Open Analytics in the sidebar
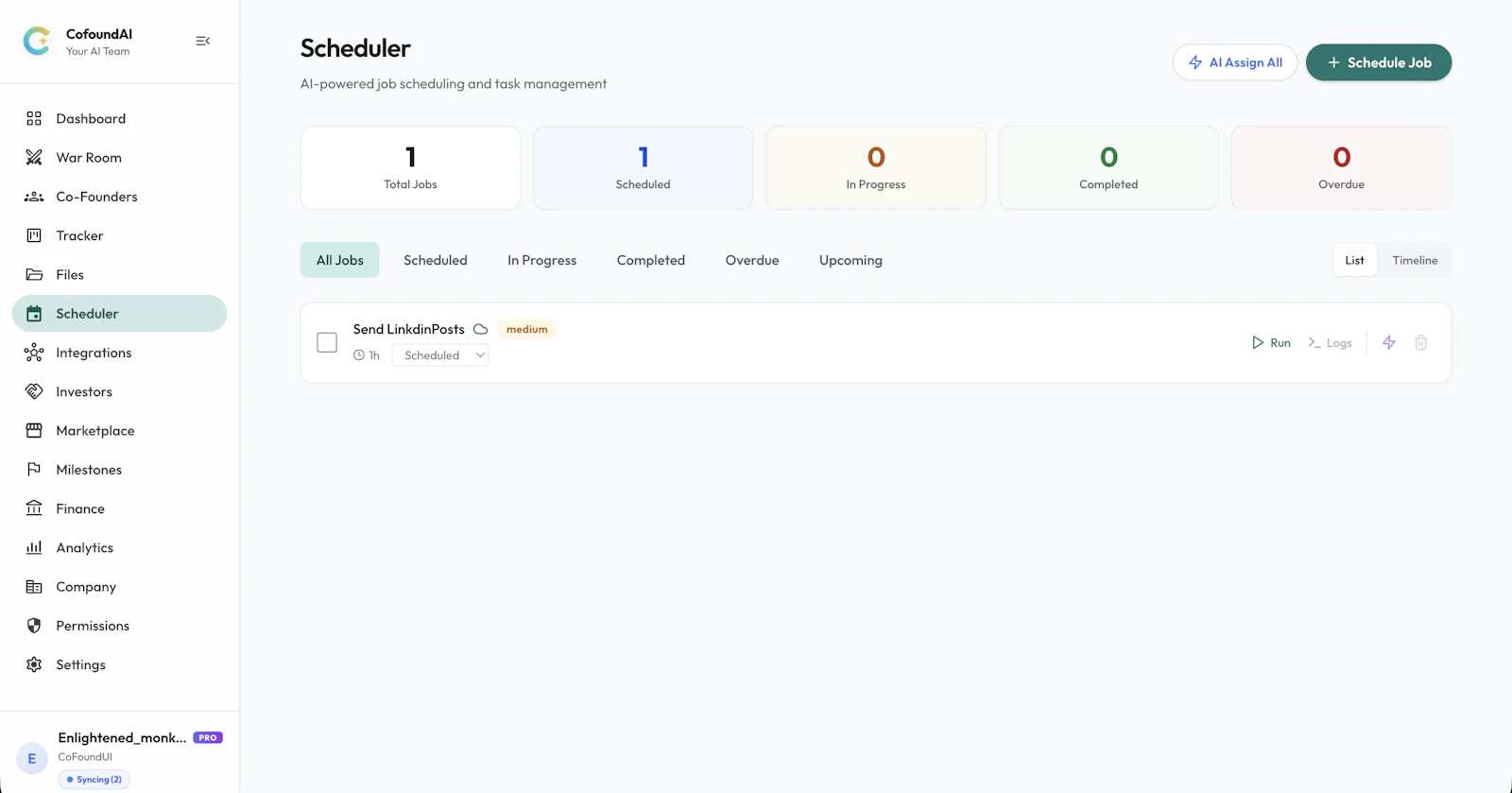The height and width of the screenshot is (793, 1512). pyautogui.click(x=119, y=547)
